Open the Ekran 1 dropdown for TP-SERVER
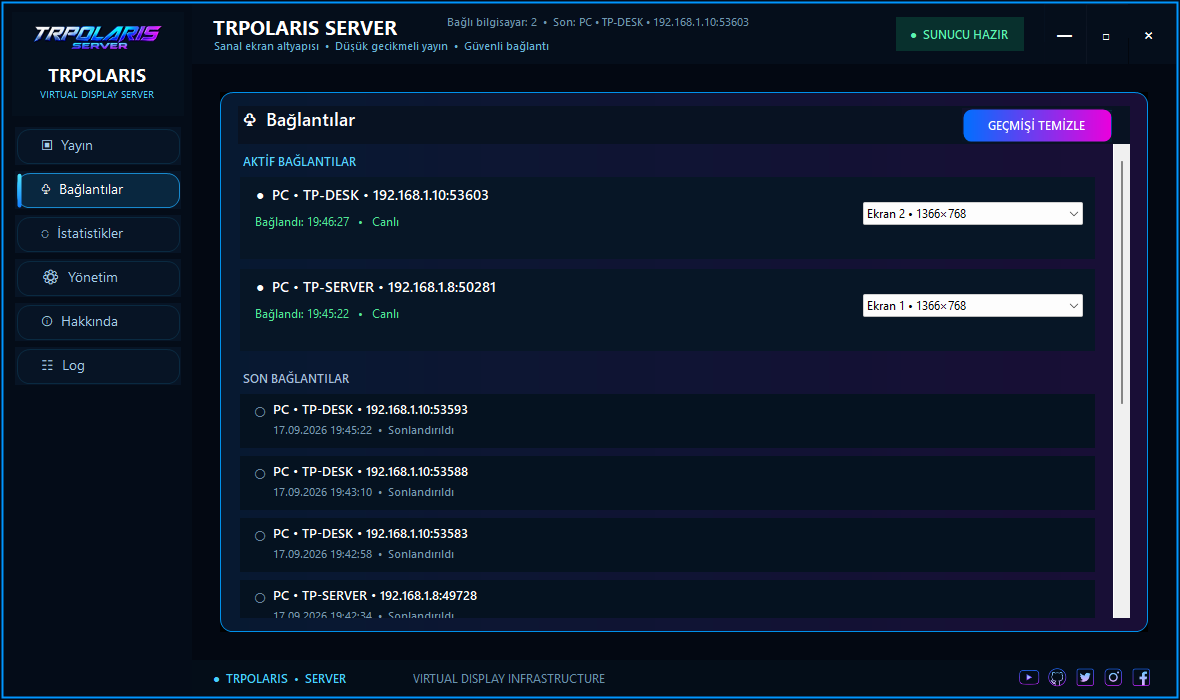This screenshot has height=700, width=1180. (x=972, y=306)
